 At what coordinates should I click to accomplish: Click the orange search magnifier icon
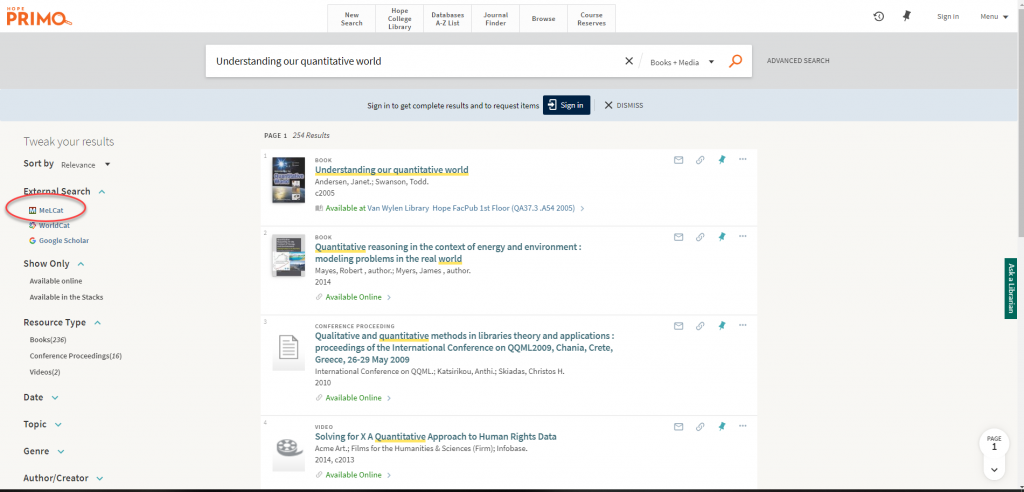736,61
